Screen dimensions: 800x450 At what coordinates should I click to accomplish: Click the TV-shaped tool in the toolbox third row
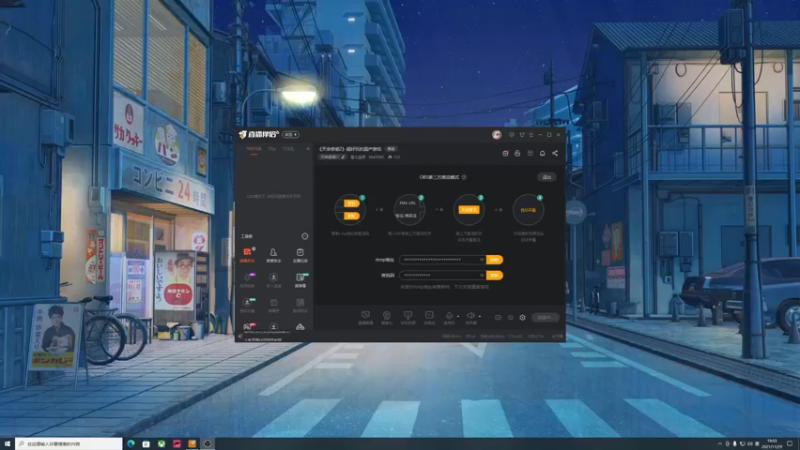[273, 305]
